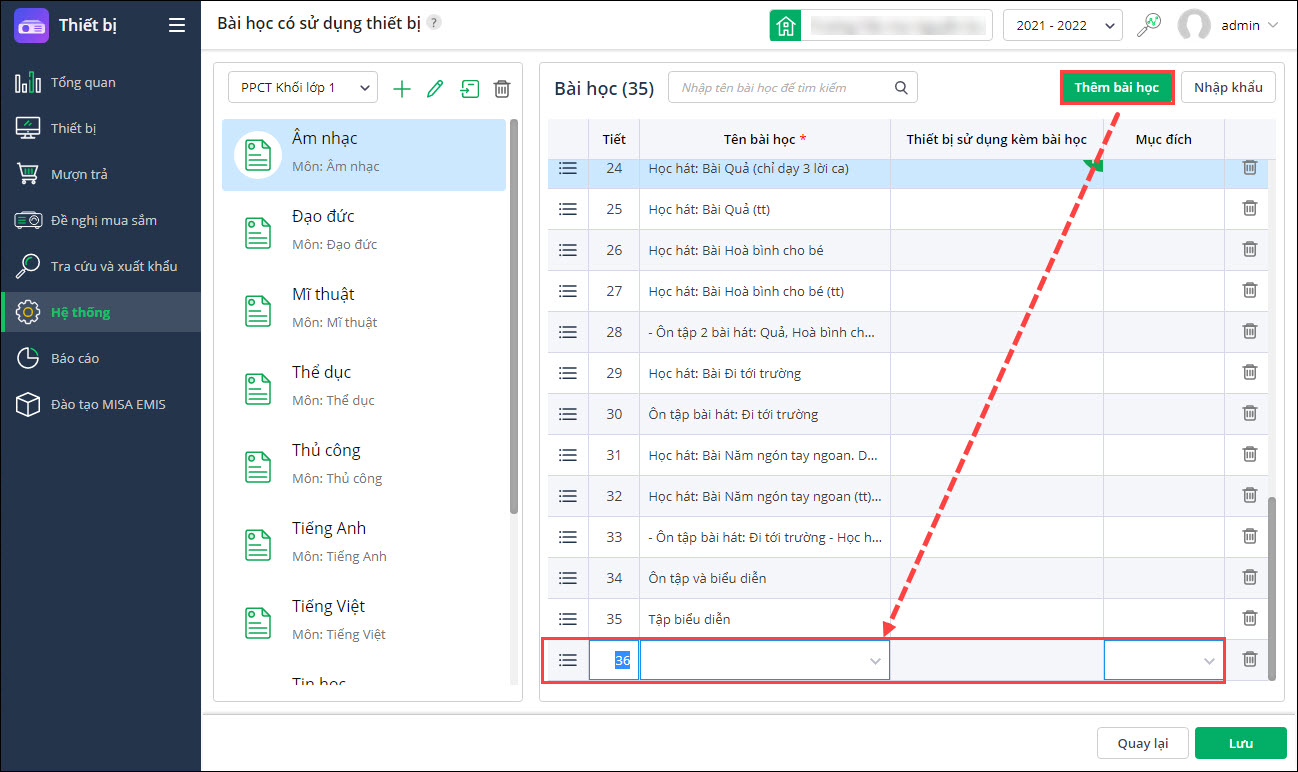The height and width of the screenshot is (772, 1298).
Task: Click the green import icon beside the pencil
Action: coord(469,89)
